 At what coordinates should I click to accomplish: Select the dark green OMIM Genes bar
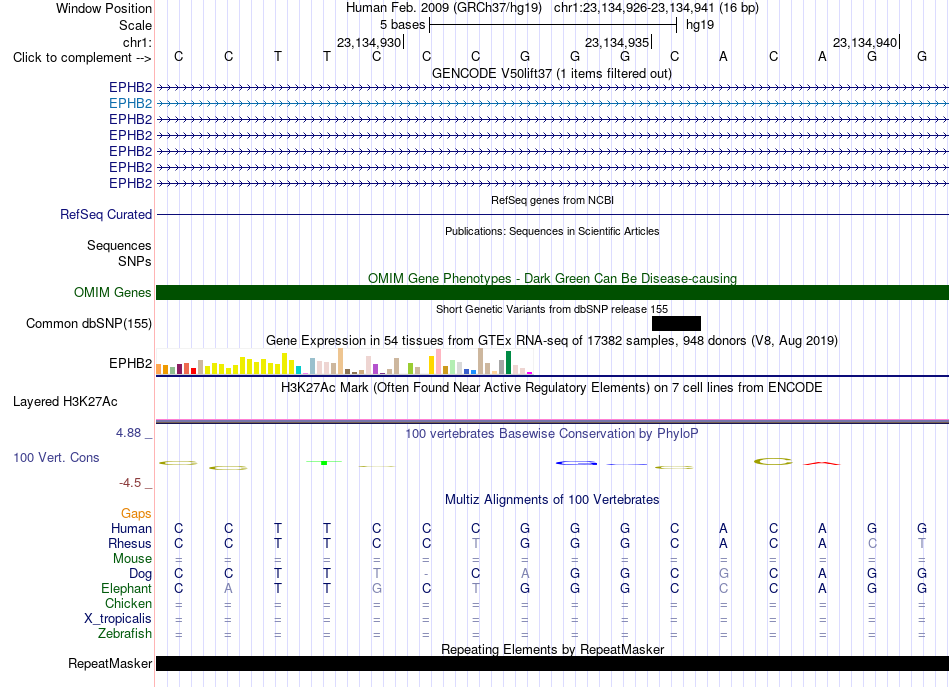coord(552,293)
